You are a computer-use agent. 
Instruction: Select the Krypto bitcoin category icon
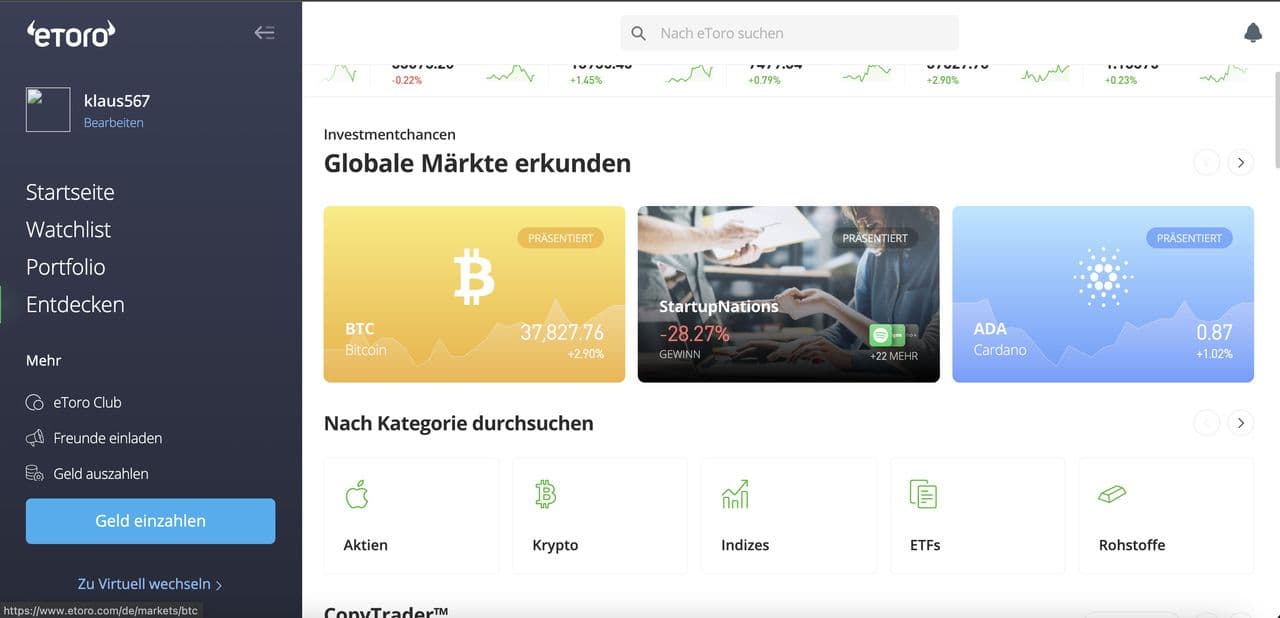click(x=545, y=493)
